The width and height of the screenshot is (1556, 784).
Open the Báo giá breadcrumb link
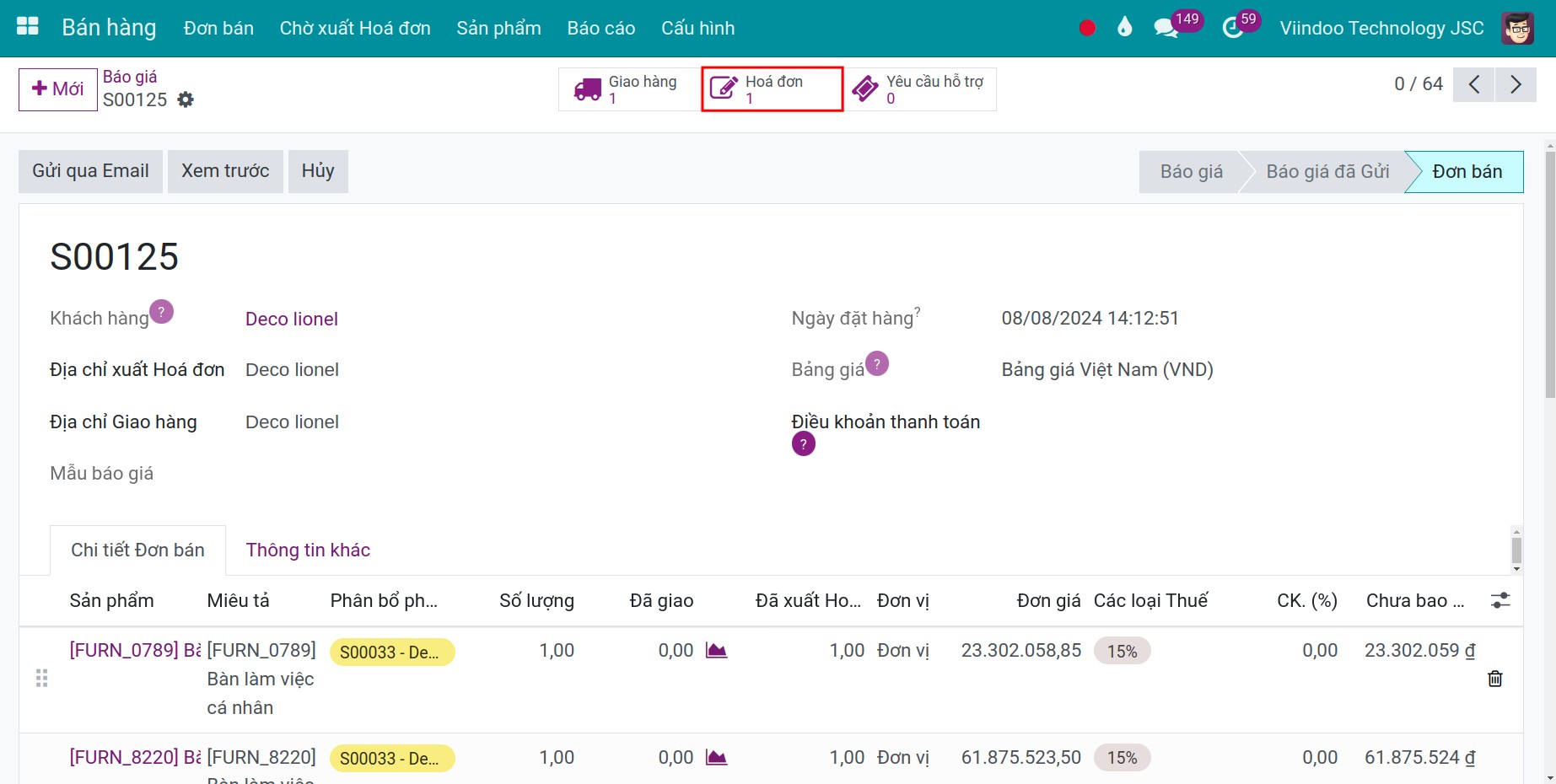coord(130,77)
